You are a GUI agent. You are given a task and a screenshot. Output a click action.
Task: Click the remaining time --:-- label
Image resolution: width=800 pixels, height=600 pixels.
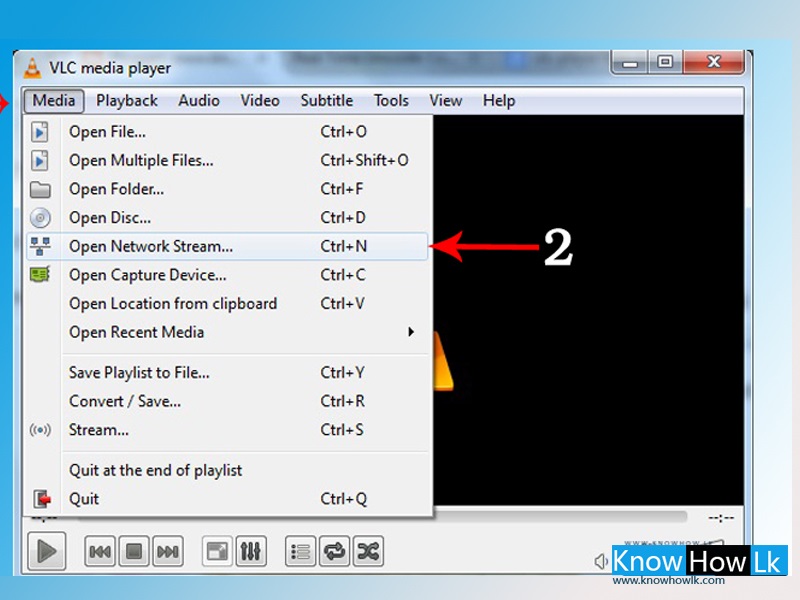[721, 518]
